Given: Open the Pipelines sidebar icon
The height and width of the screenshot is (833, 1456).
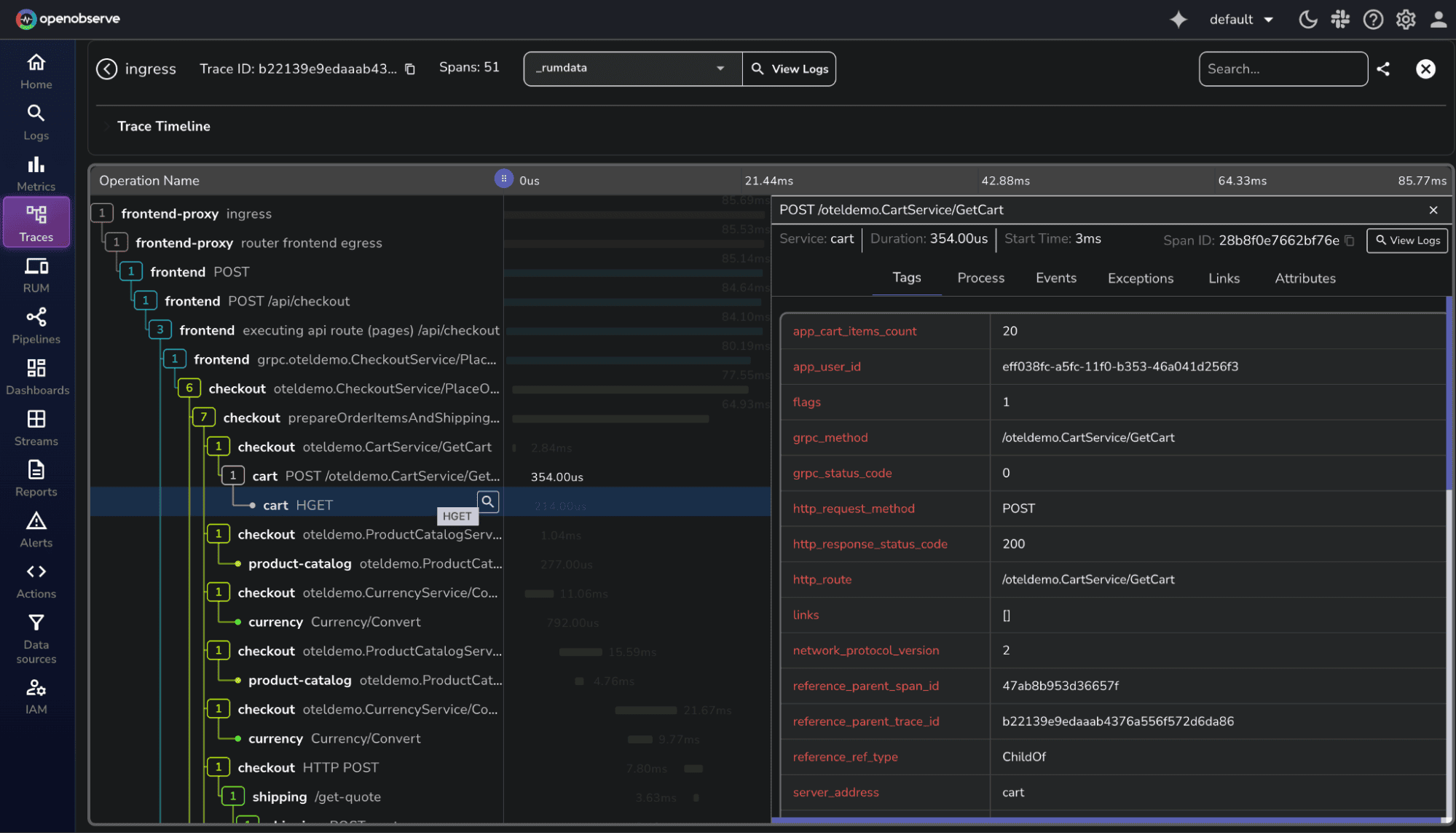Looking at the screenshot, I should [36, 325].
